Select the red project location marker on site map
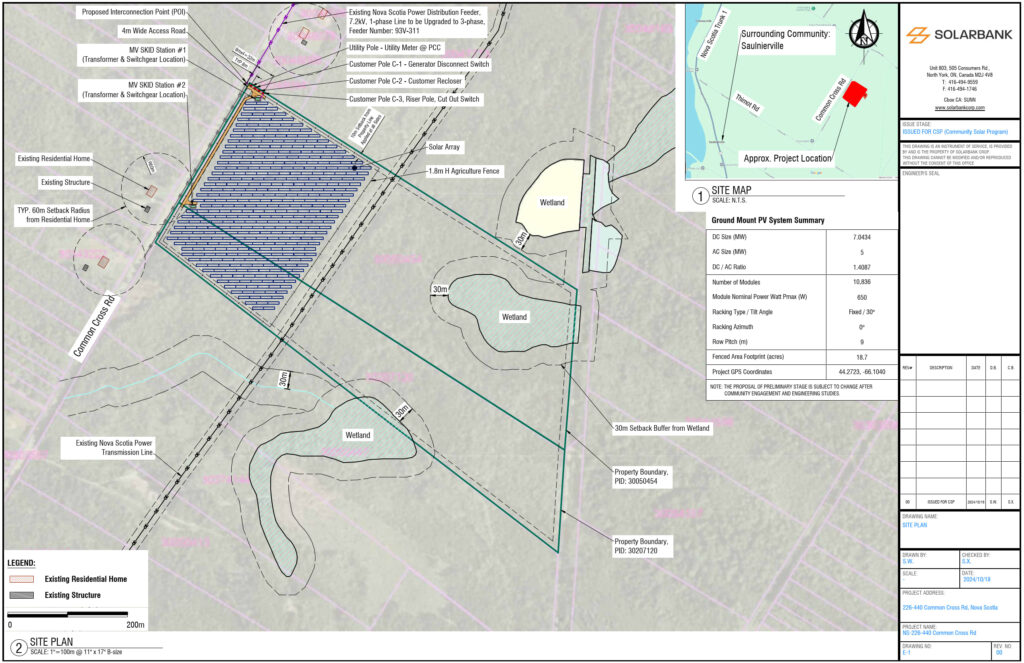 pos(855,94)
